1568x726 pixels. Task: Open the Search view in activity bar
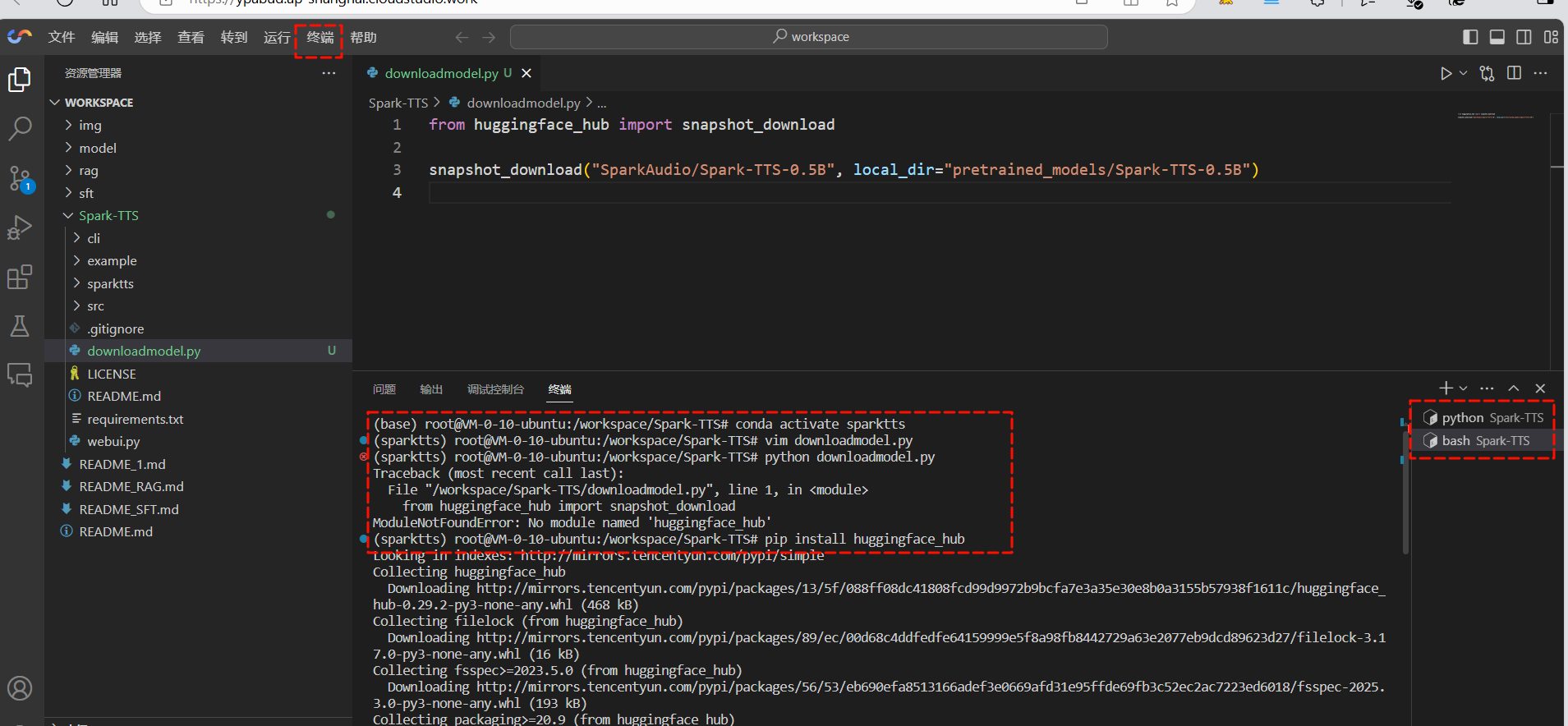[20, 128]
